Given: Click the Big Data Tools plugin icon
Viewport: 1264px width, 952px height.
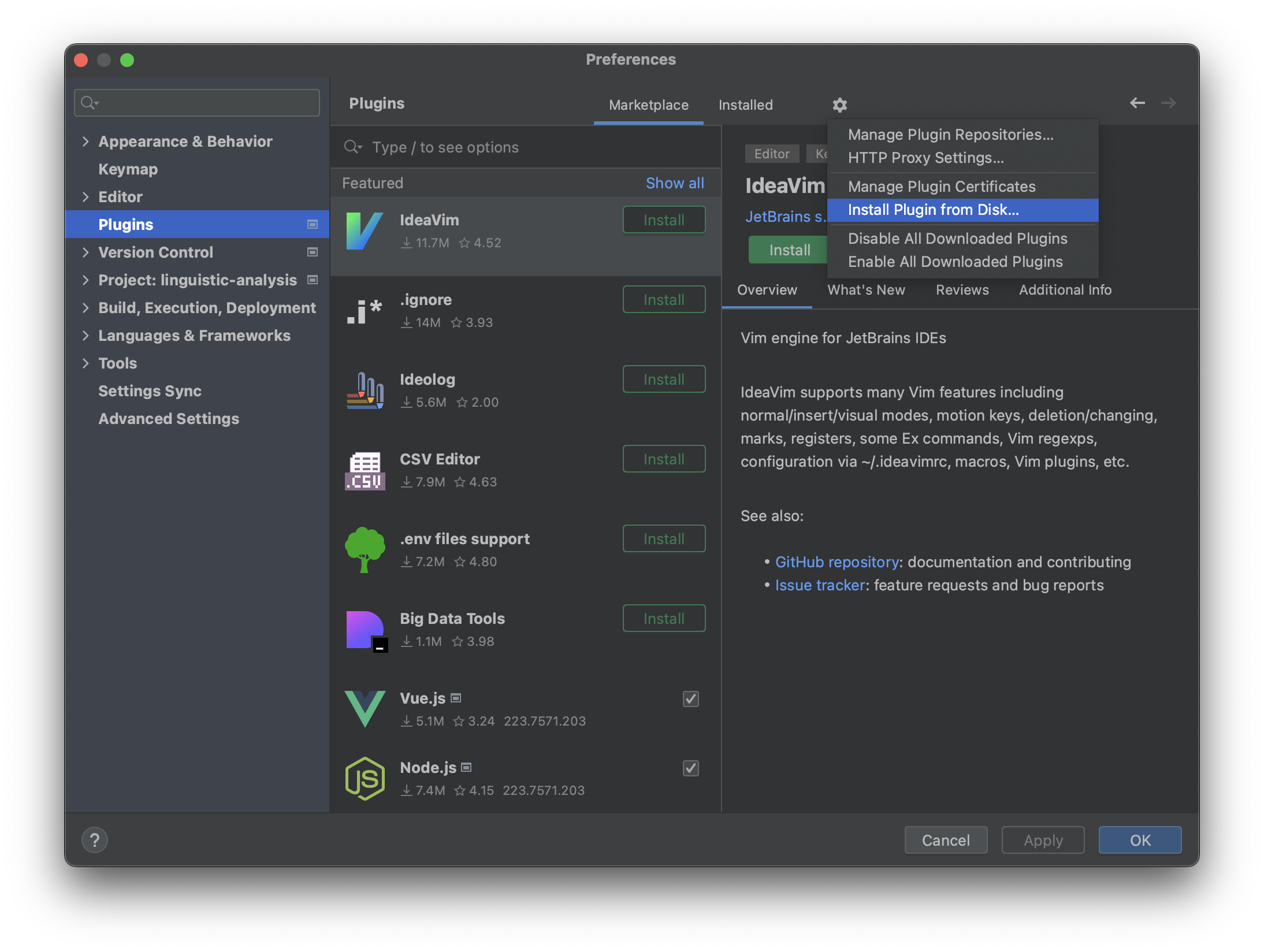Looking at the screenshot, I should click(364, 630).
